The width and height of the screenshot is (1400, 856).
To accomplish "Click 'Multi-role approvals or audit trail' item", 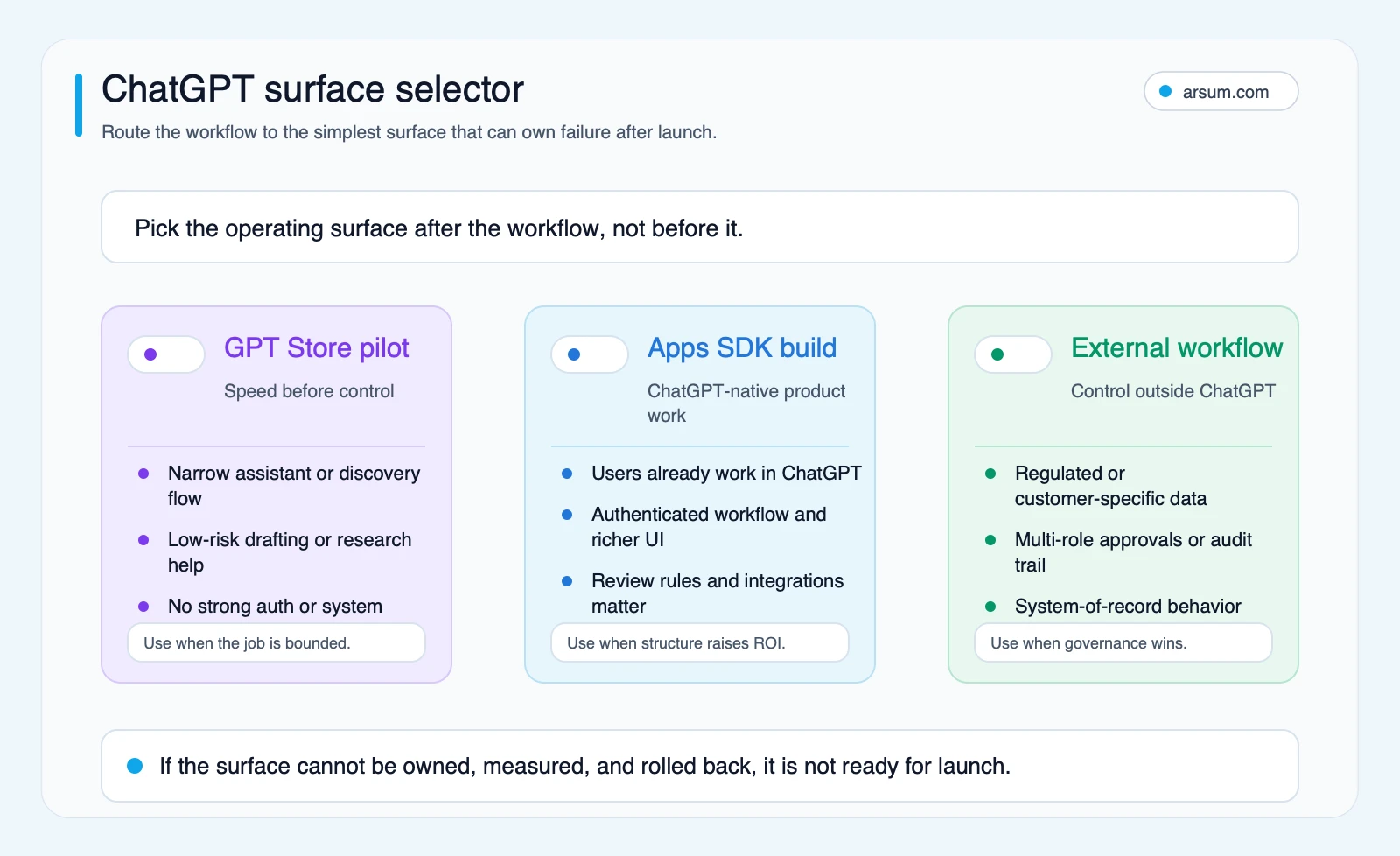I will point(1133,552).
